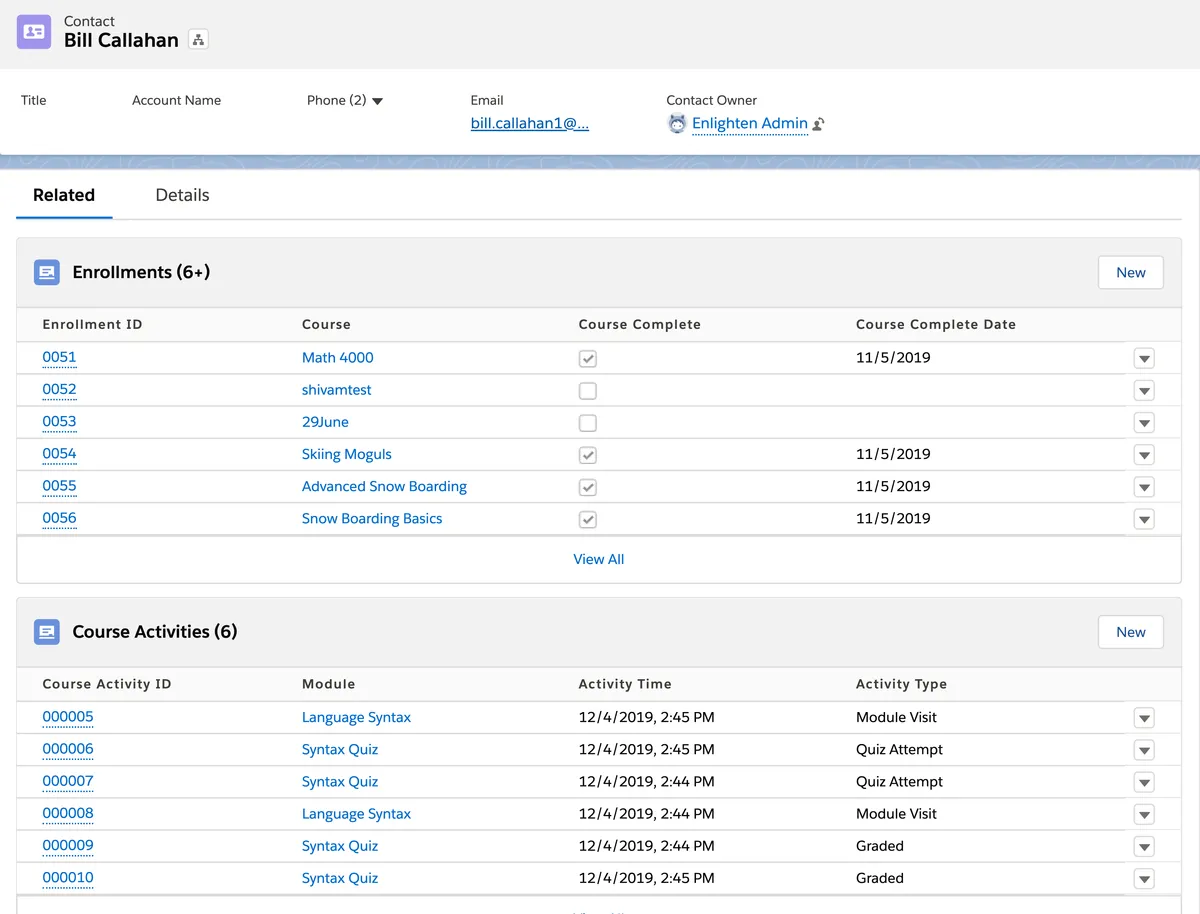Open row actions for enrollment 0051
1200x914 pixels.
(1144, 358)
